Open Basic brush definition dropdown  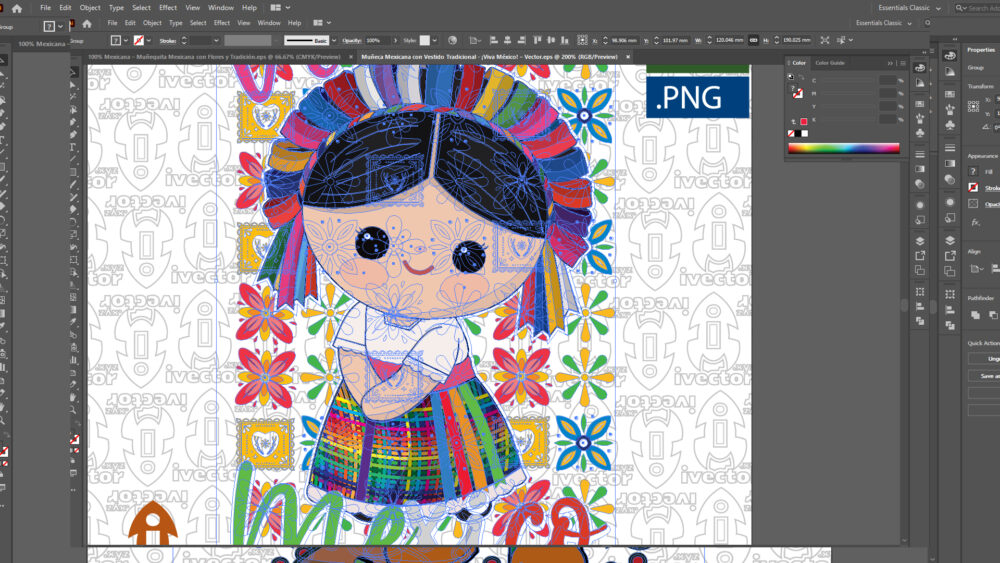[x=334, y=40]
